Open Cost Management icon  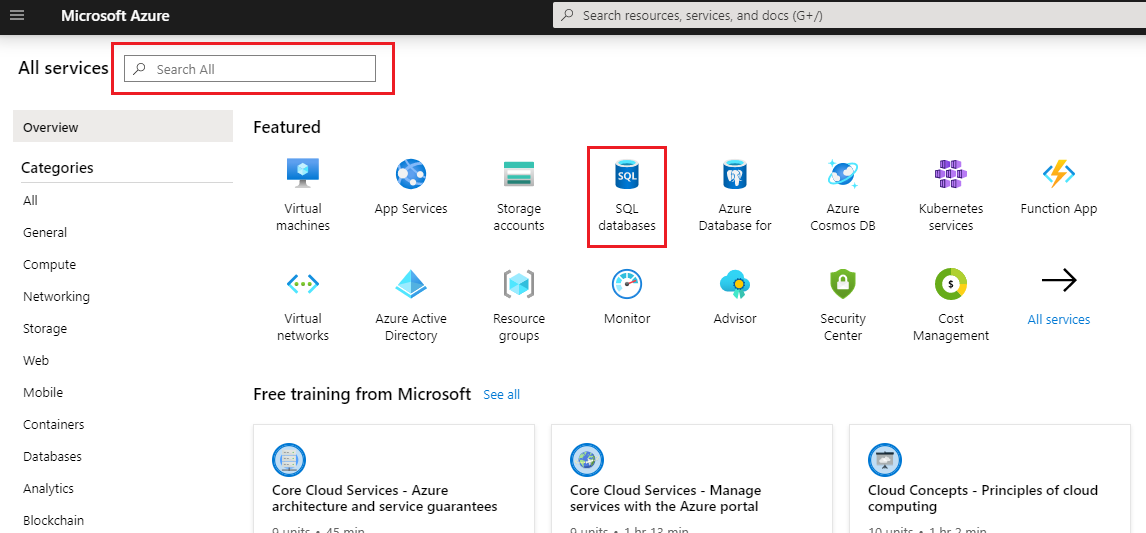coord(951,284)
